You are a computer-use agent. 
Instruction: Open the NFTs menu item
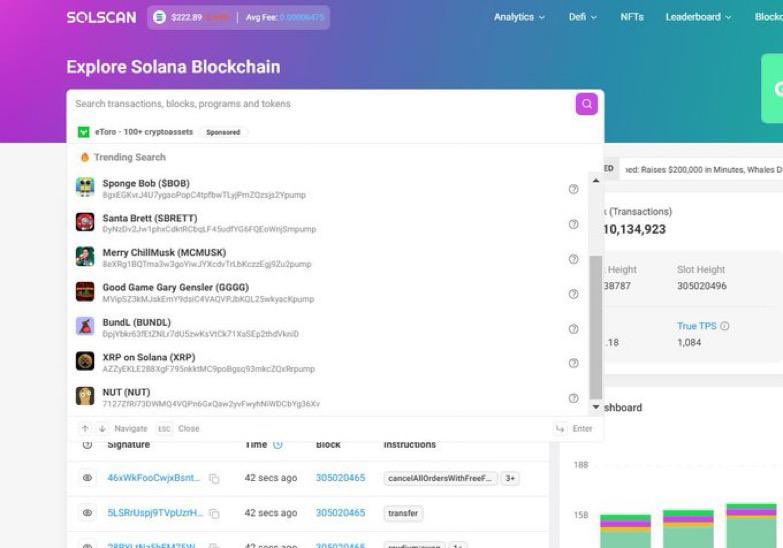tap(632, 17)
